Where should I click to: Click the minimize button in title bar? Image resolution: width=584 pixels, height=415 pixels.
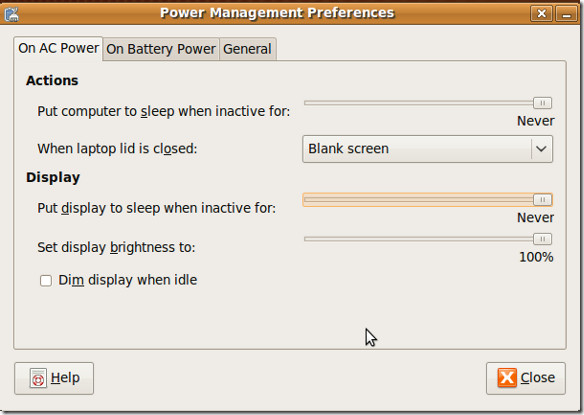(566, 14)
